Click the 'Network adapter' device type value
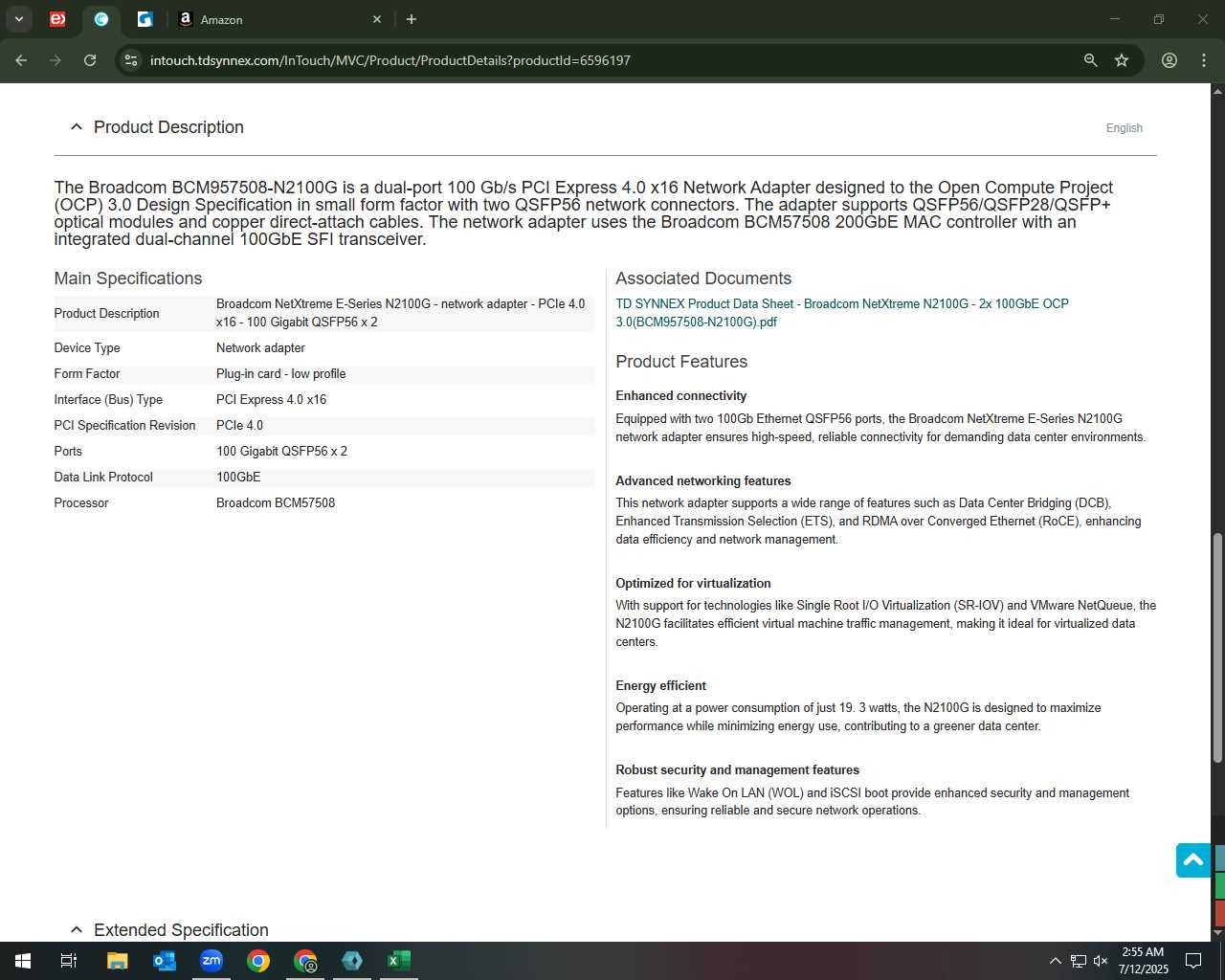Viewport: 1225px width, 980px height. click(260, 347)
